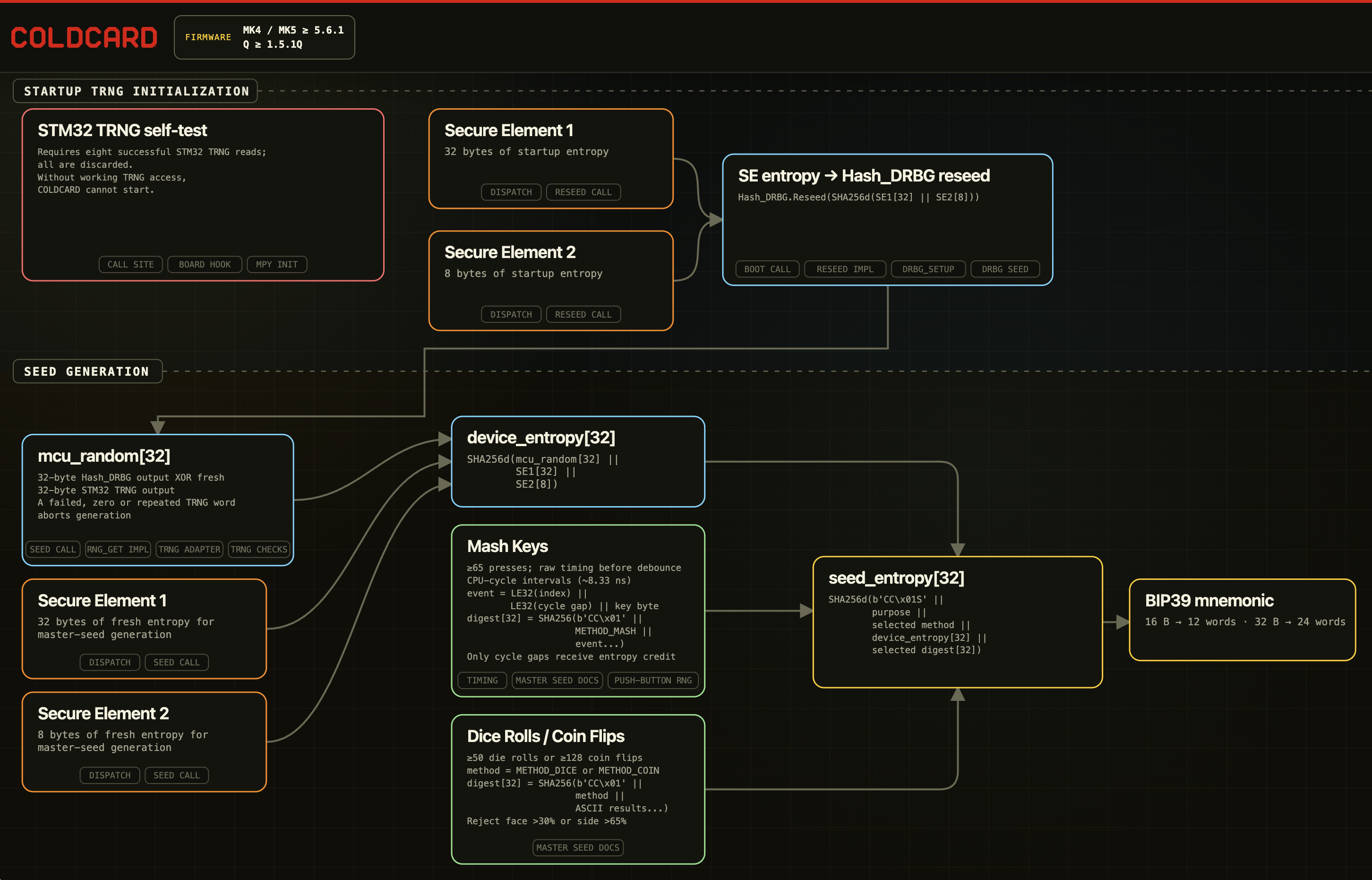Click the 'seed_entropy[32]' heading
The image size is (1372, 880).
point(896,578)
